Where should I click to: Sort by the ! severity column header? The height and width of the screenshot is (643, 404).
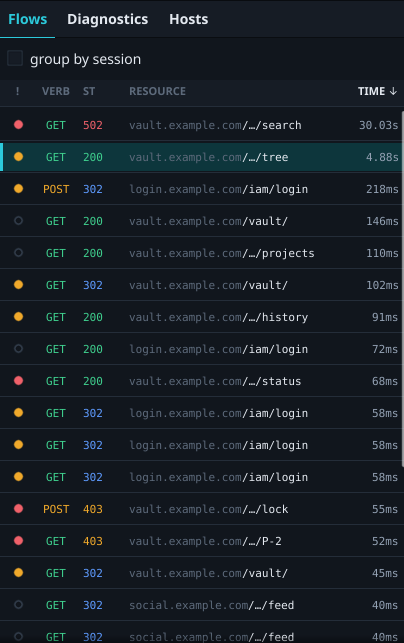coord(17,91)
